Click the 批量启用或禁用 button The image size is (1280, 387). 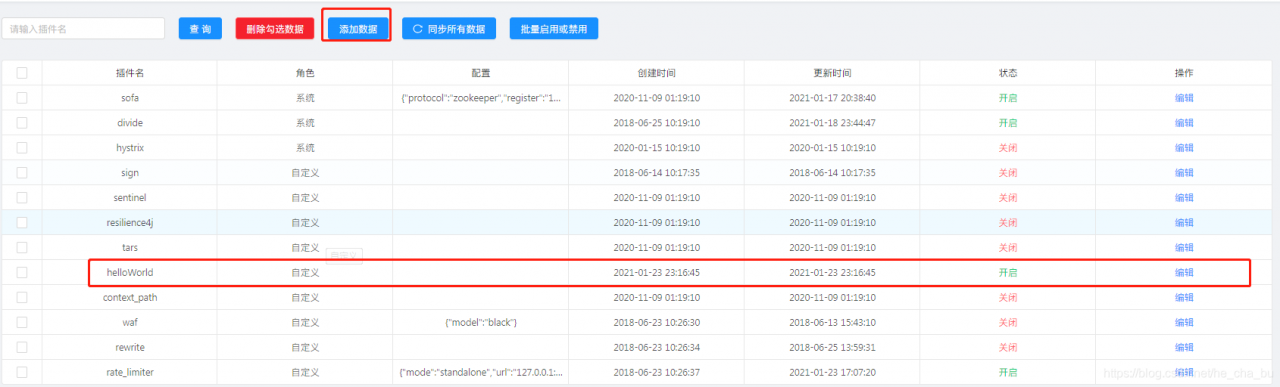click(x=554, y=29)
